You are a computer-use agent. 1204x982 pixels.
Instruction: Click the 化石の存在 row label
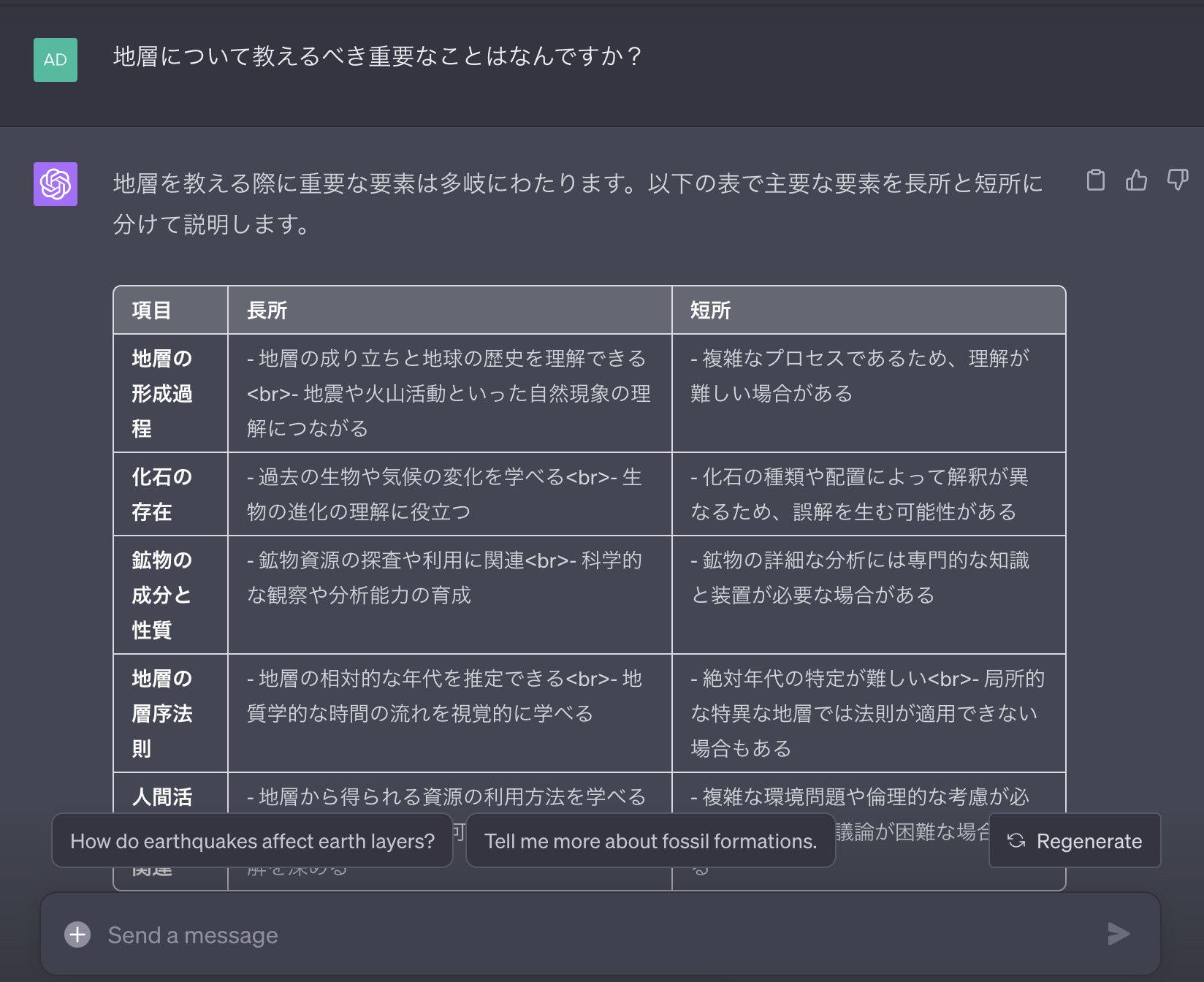tap(161, 494)
